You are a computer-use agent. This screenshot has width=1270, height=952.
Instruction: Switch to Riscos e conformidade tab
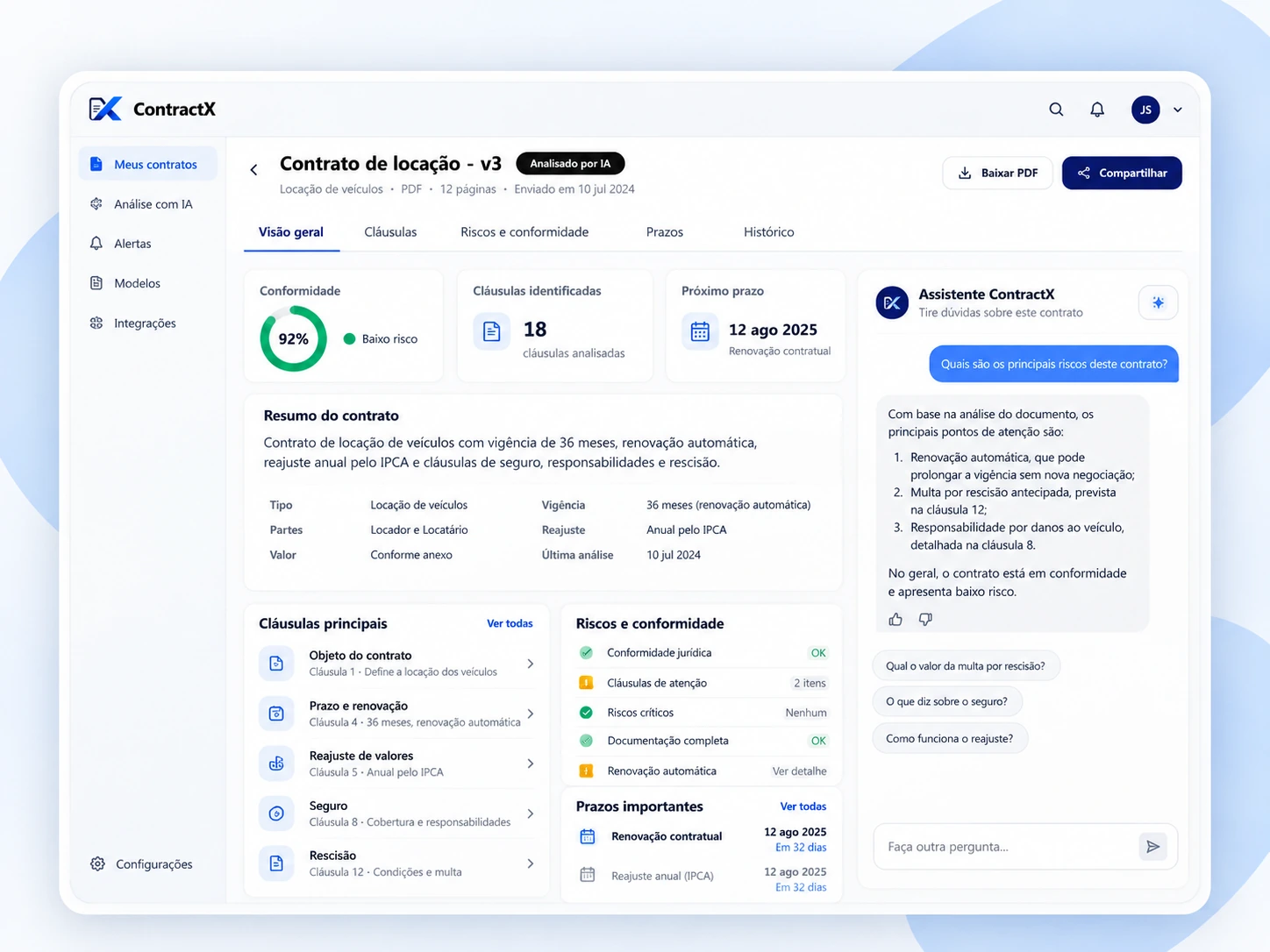[524, 232]
